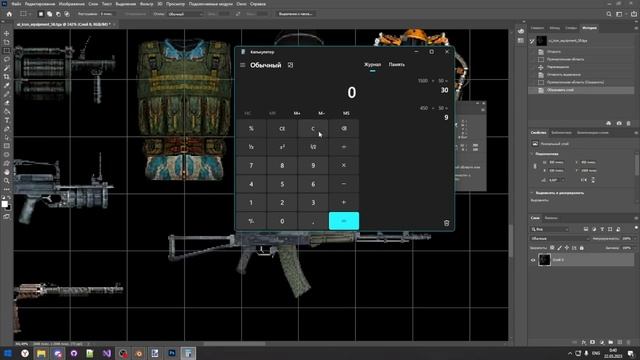Clear calculator history with trash icon
Viewport: 640px width, 360px height.
(x=447, y=223)
